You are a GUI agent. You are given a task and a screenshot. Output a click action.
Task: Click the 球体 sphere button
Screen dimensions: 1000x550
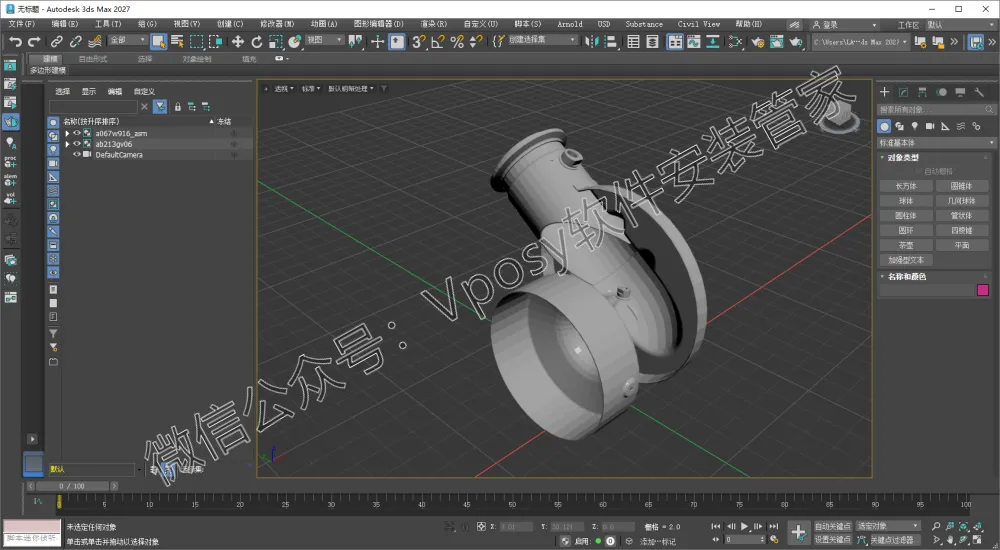click(x=906, y=201)
